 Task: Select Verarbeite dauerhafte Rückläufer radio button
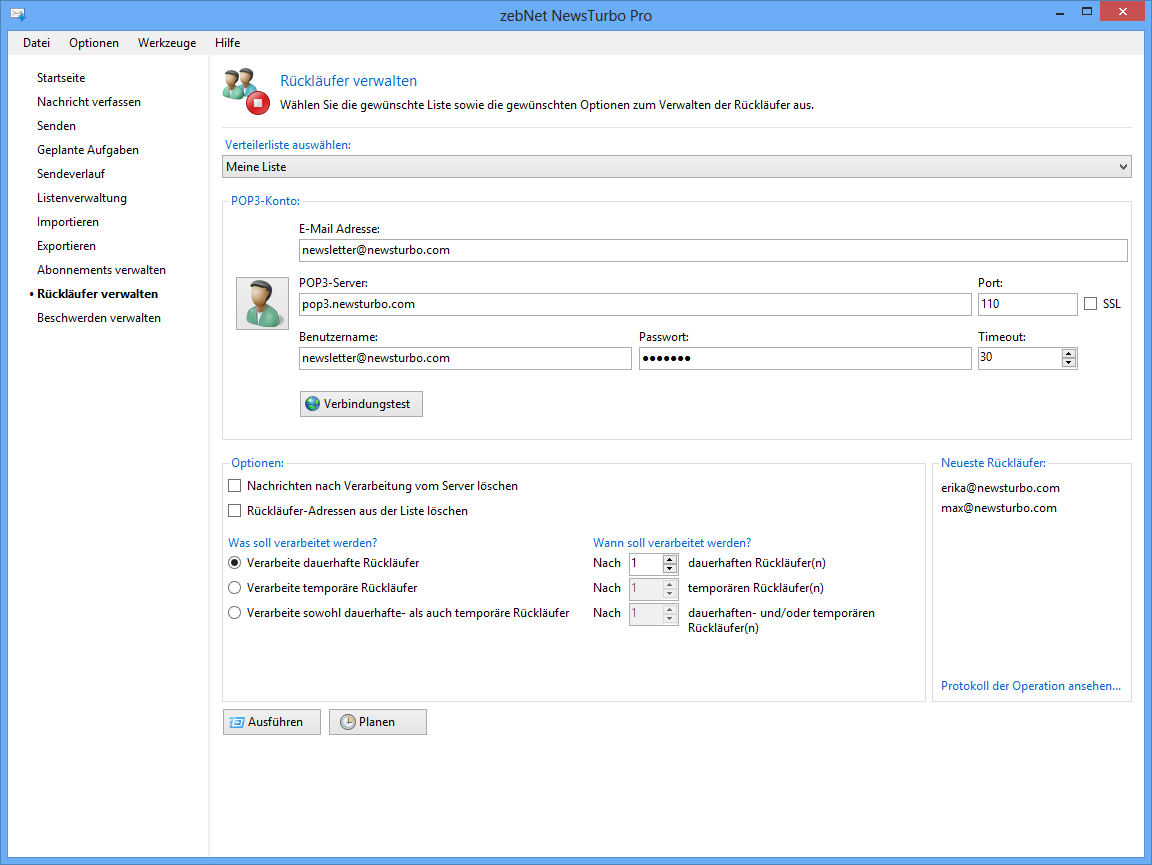pyautogui.click(x=234, y=563)
